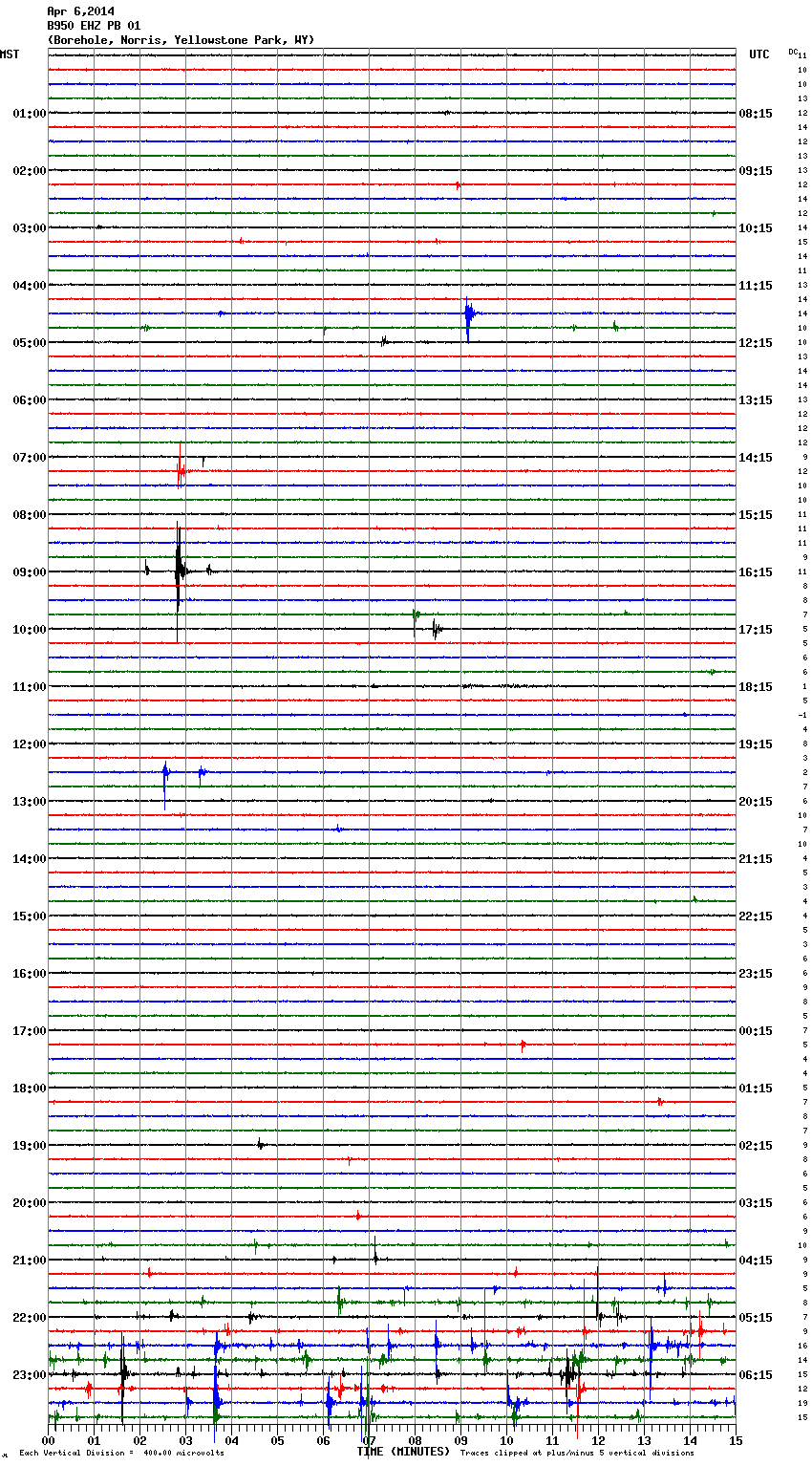Image resolution: width=812 pixels, height=1466 pixels.
Task: Click "Each Vertical Division = 400.00 microvolts" note
Action: click(x=121, y=1453)
